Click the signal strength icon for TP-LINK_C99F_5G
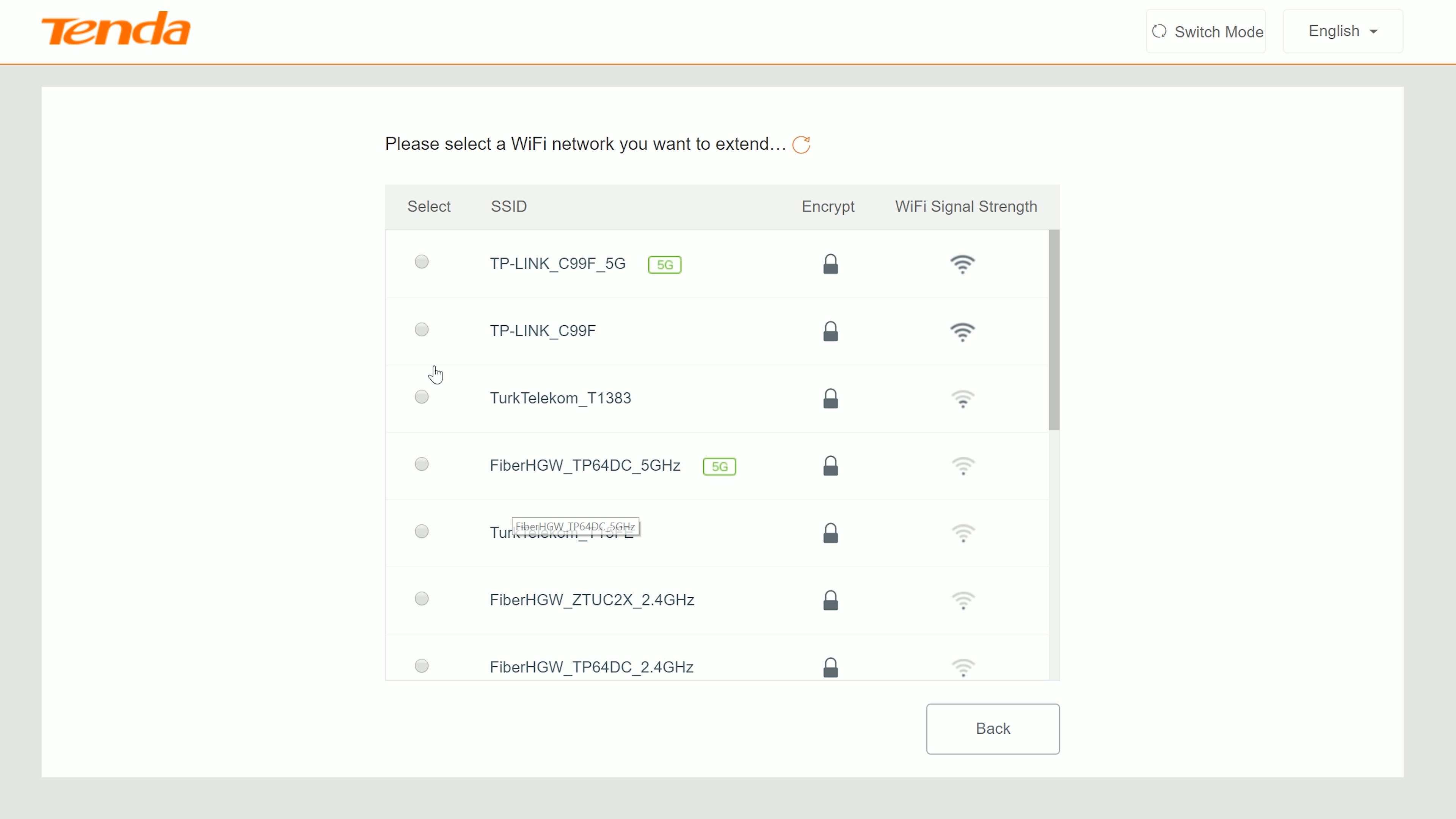Screen dimensions: 1456x819 click(x=963, y=264)
